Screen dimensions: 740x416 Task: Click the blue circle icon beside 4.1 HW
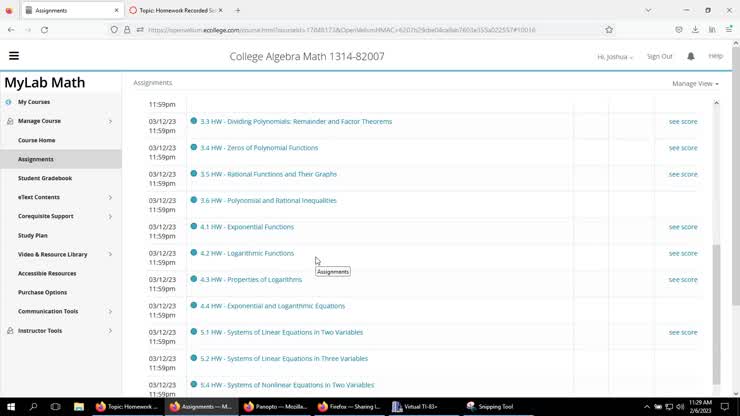click(194, 227)
